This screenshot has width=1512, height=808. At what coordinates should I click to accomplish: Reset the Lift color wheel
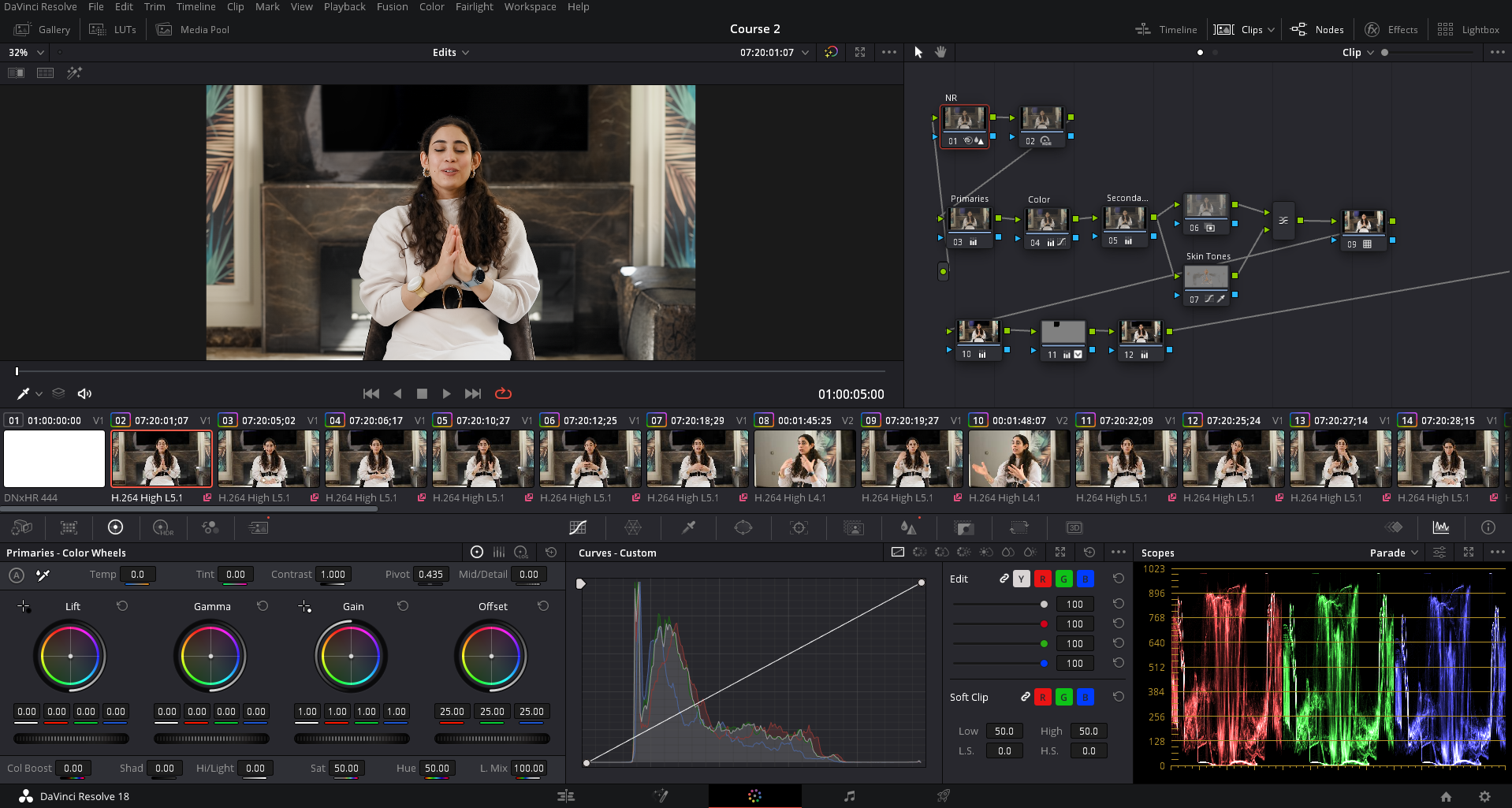click(122, 606)
